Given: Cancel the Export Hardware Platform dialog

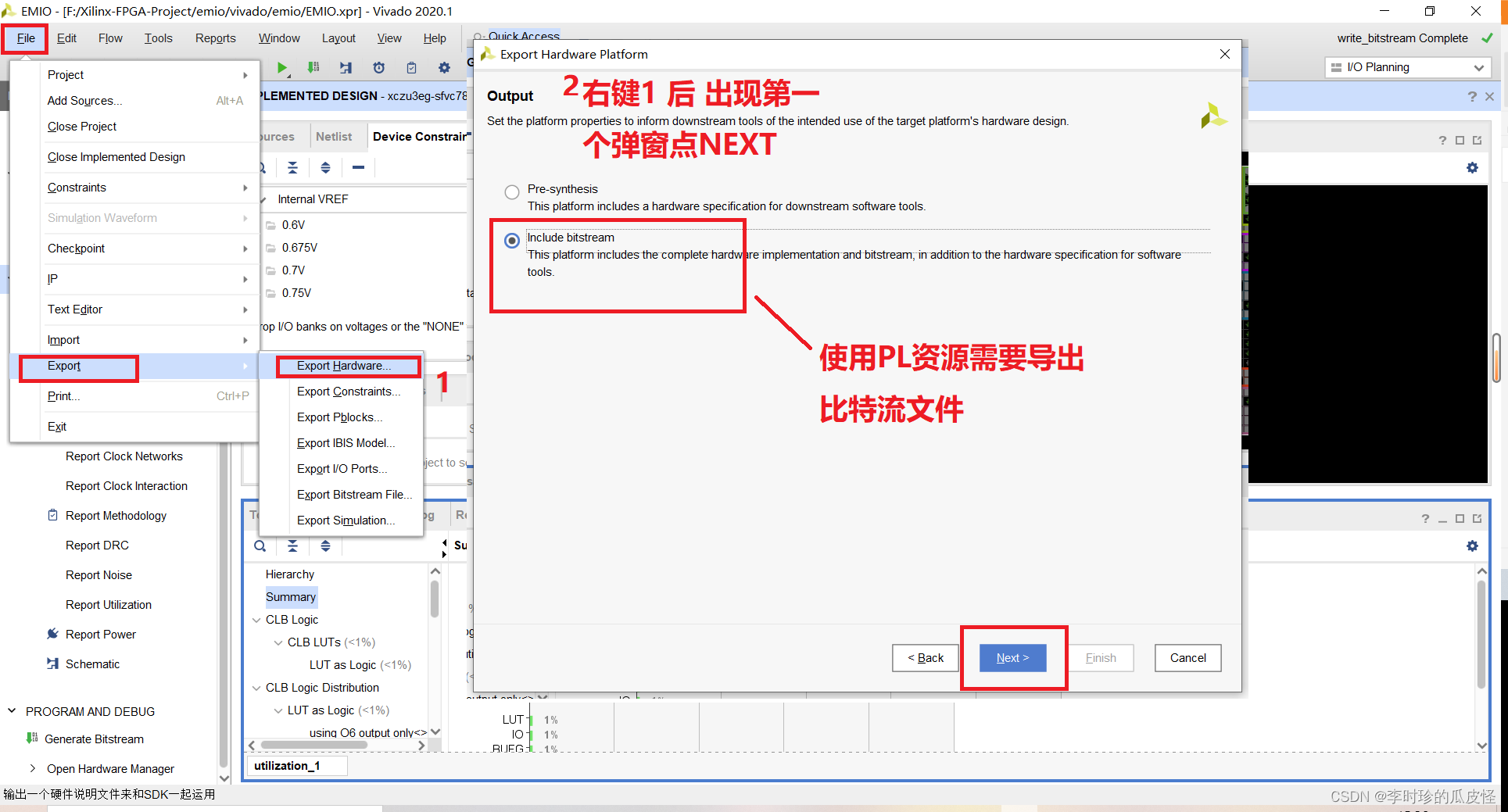Looking at the screenshot, I should [1187, 658].
